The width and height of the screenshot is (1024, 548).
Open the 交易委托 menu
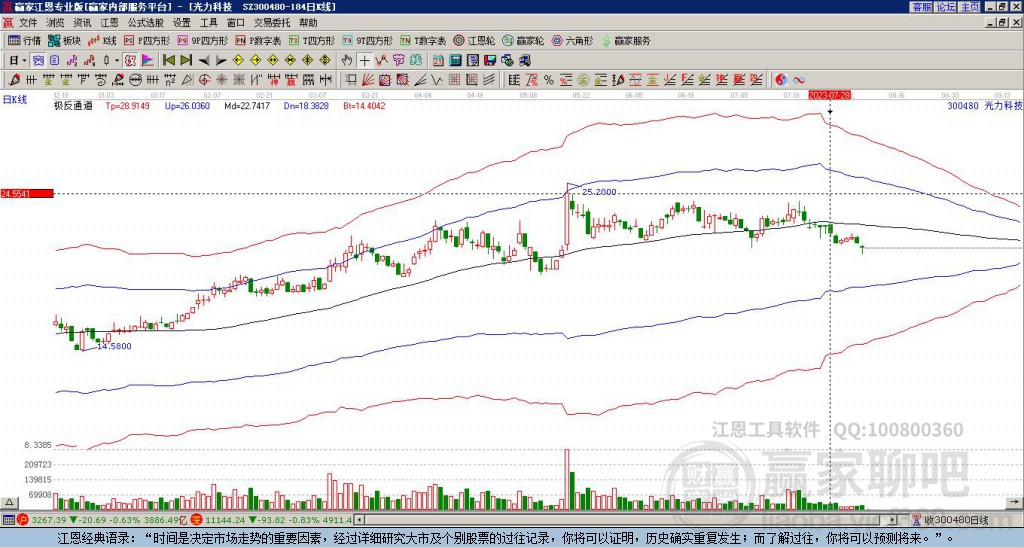pyautogui.click(x=272, y=23)
